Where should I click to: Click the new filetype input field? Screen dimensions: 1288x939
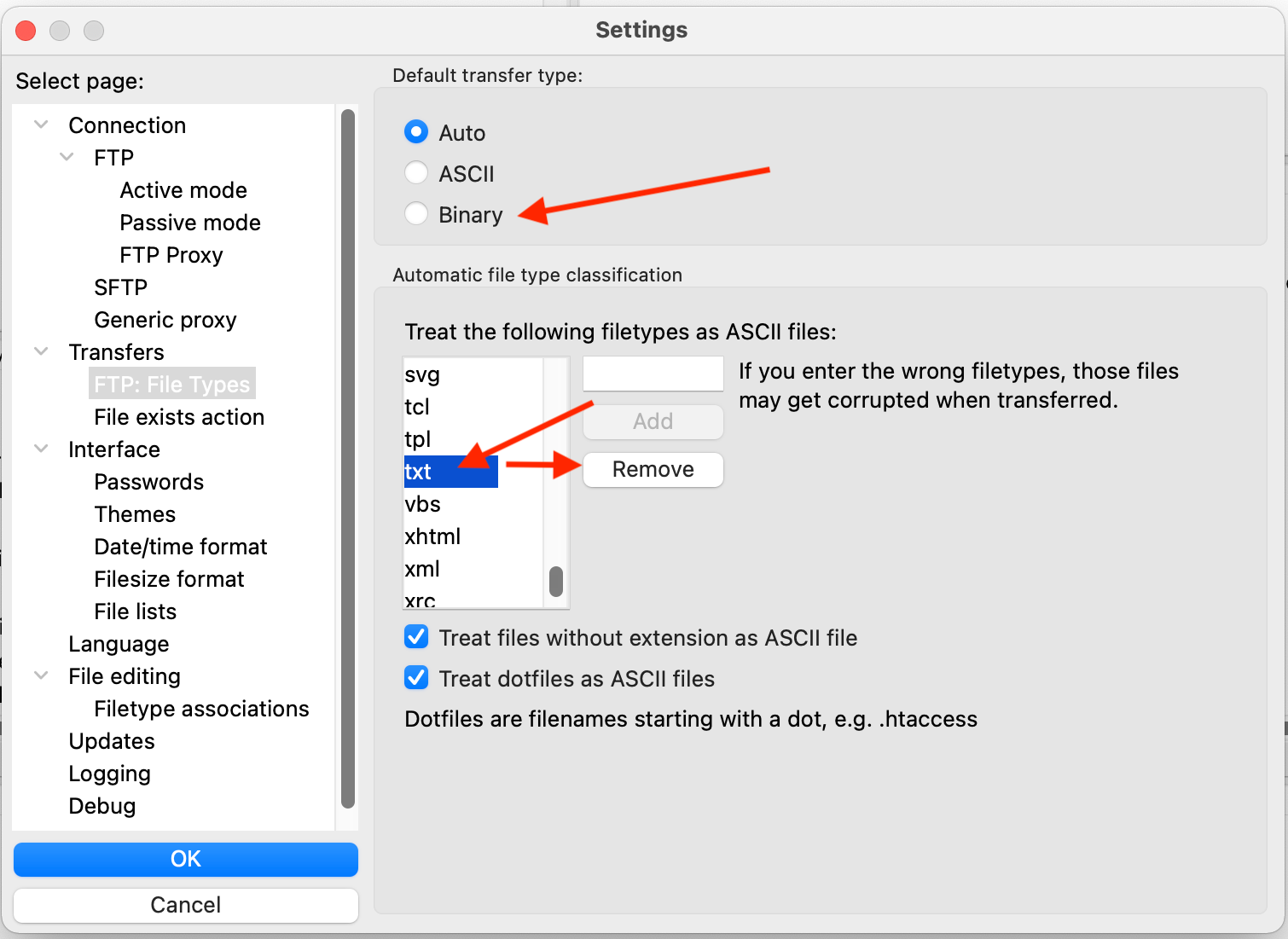pyautogui.click(x=652, y=373)
